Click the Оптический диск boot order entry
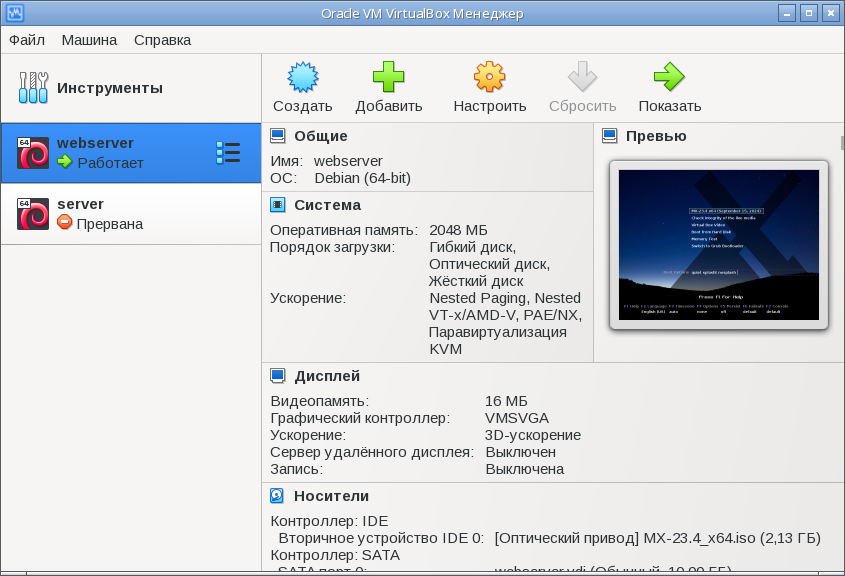This screenshot has height=576, width=845. (x=489, y=264)
